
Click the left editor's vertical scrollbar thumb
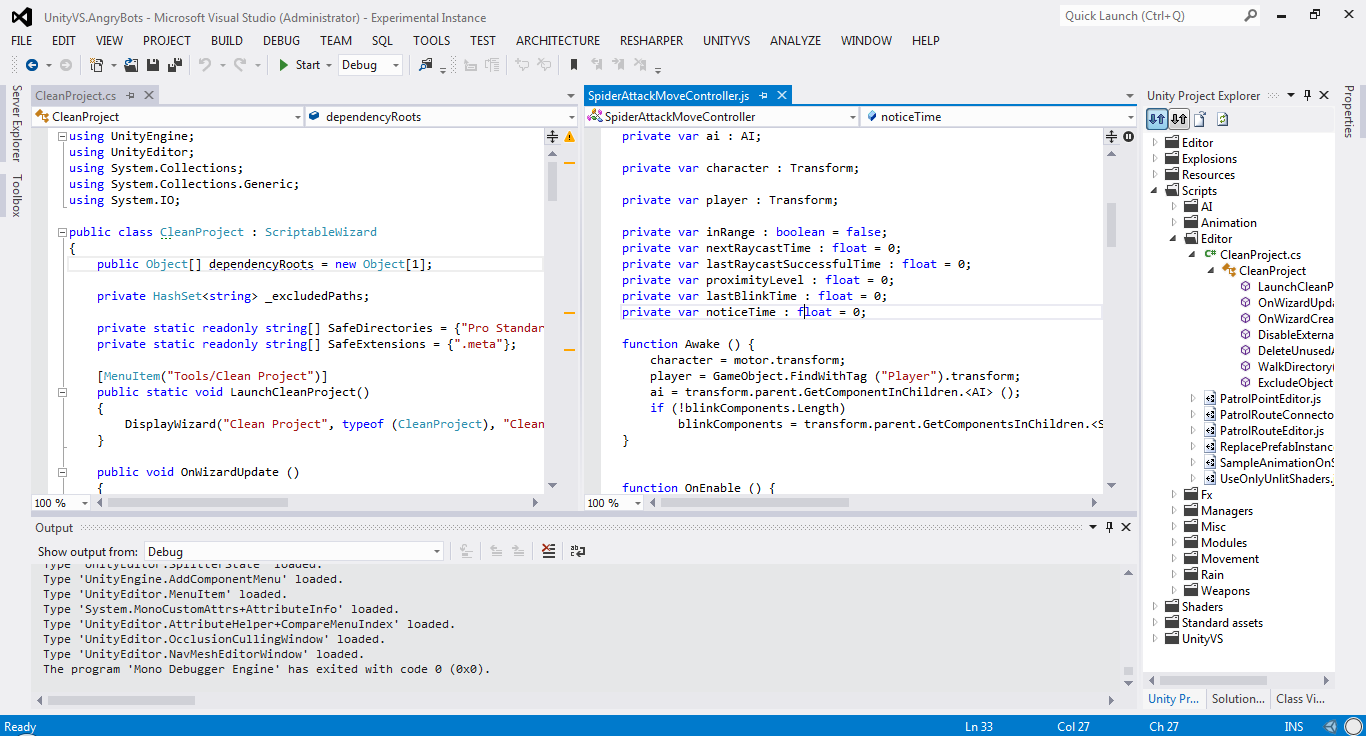click(552, 183)
